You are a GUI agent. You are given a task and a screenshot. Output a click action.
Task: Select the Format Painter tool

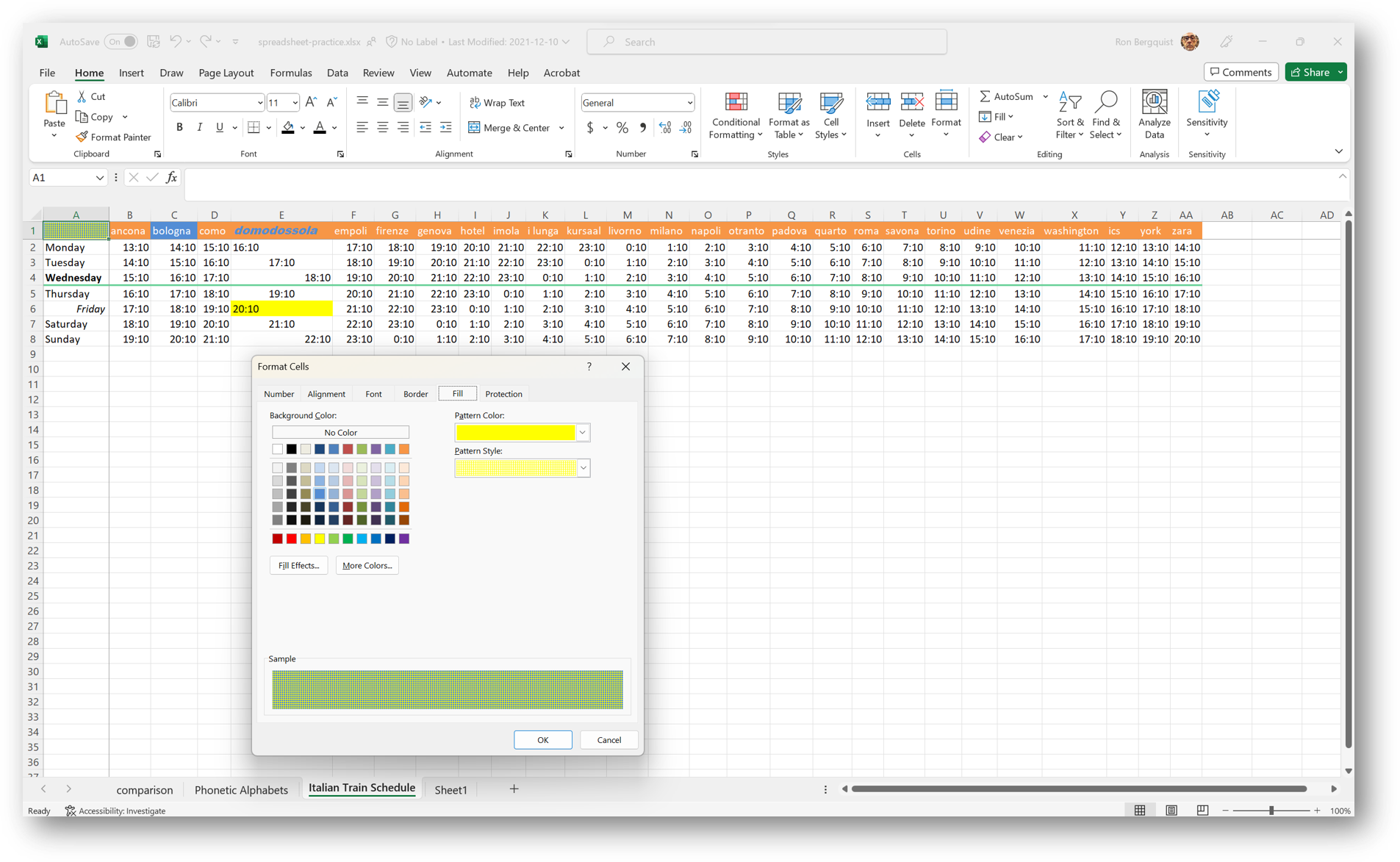click(x=114, y=137)
